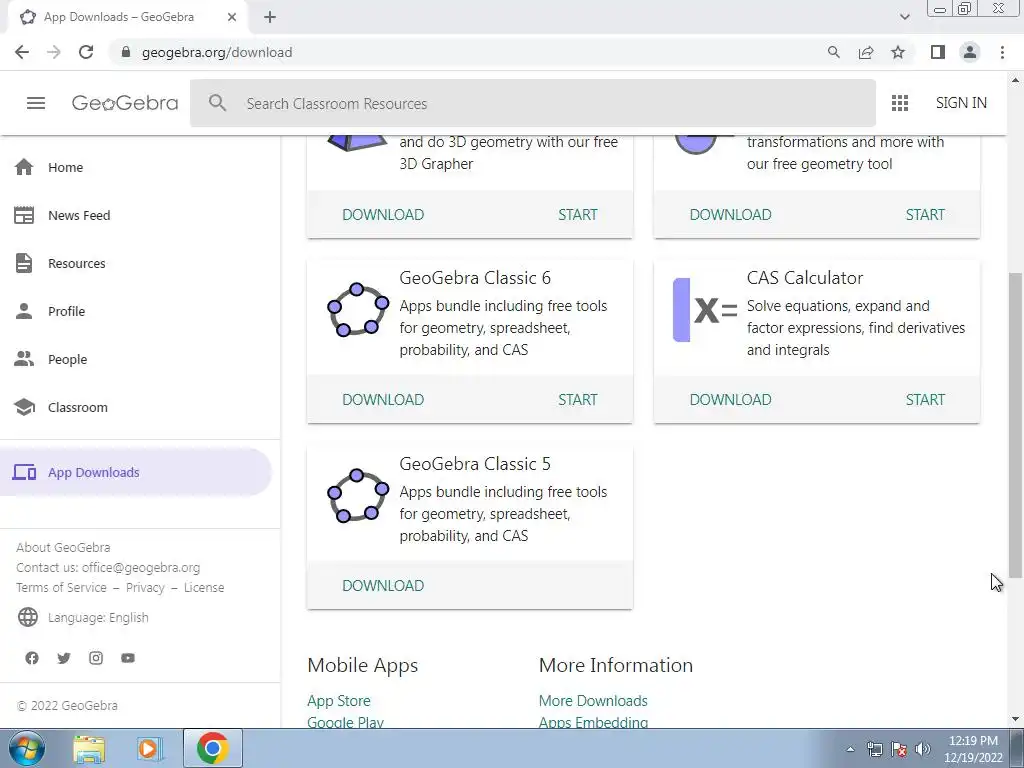Open the Windows Start button
Screen dimensions: 1024x768
[27, 748]
